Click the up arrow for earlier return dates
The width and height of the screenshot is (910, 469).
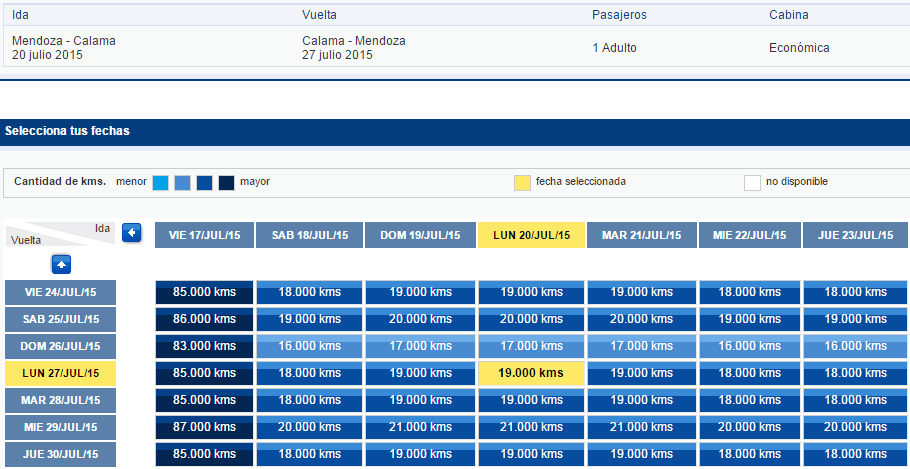62,264
